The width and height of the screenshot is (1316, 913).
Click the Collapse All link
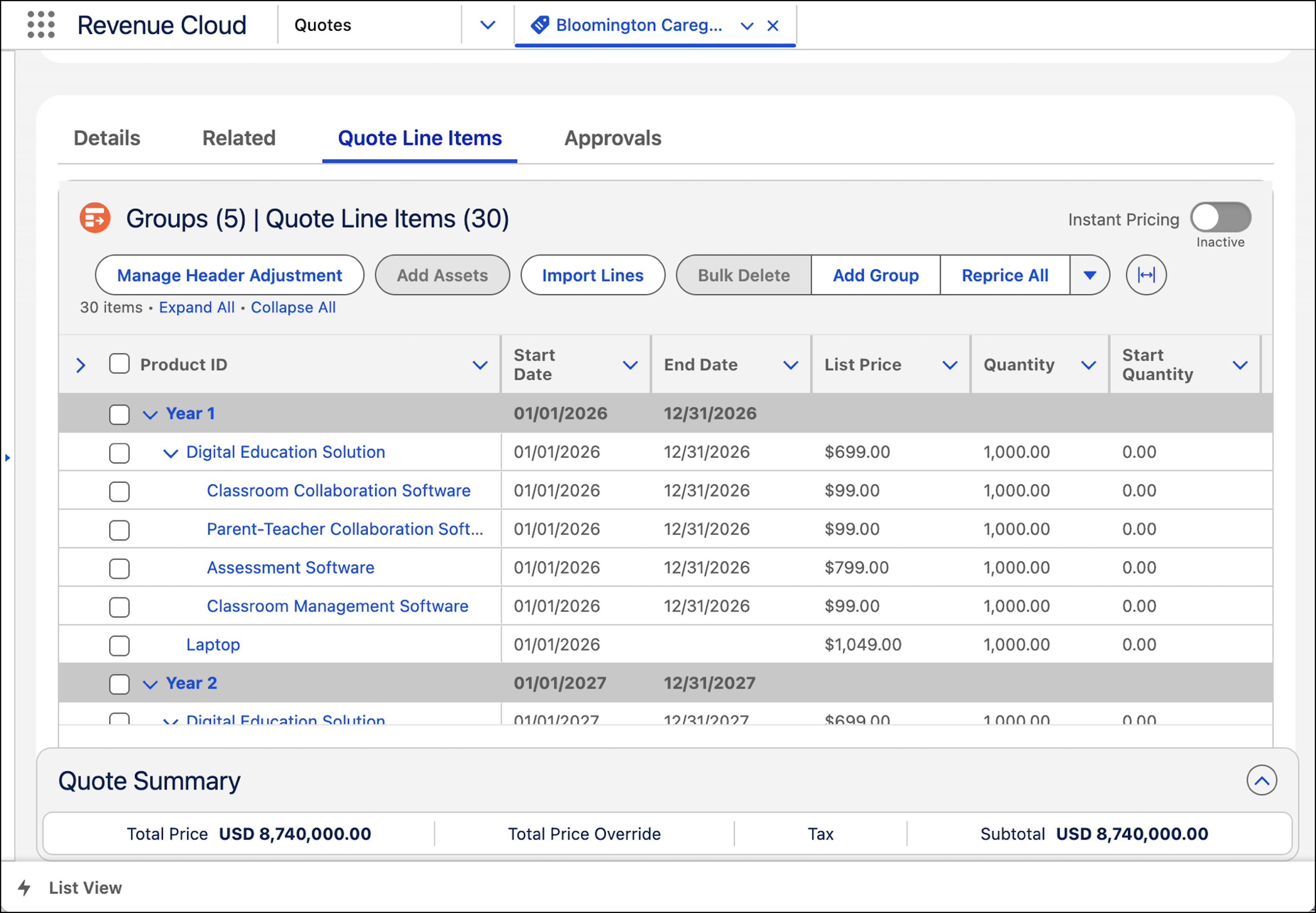coord(293,307)
